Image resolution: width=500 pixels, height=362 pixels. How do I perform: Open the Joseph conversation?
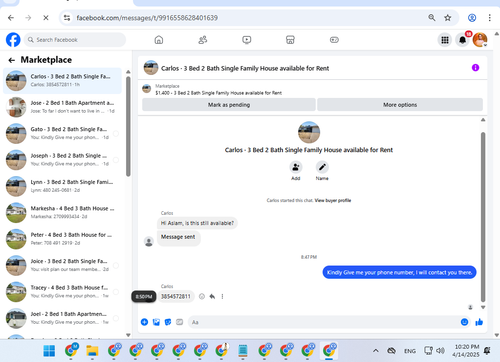coord(62,160)
